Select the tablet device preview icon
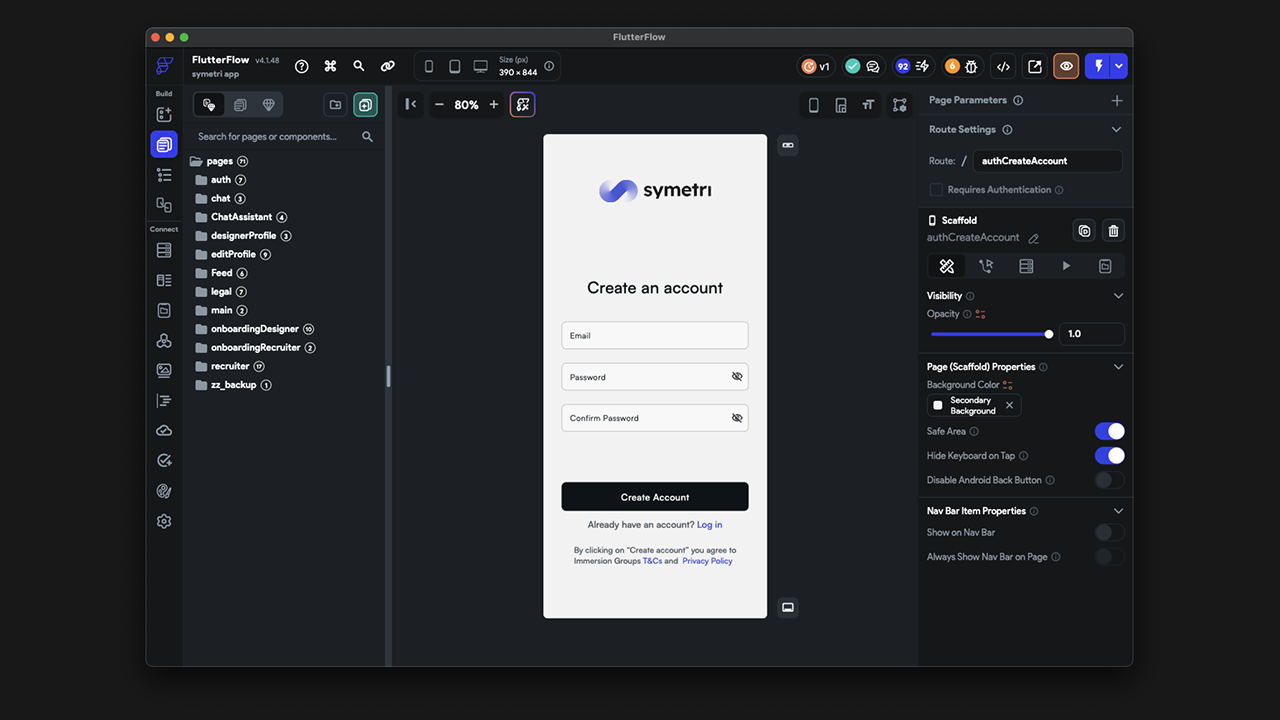The height and width of the screenshot is (720, 1280). [454, 65]
